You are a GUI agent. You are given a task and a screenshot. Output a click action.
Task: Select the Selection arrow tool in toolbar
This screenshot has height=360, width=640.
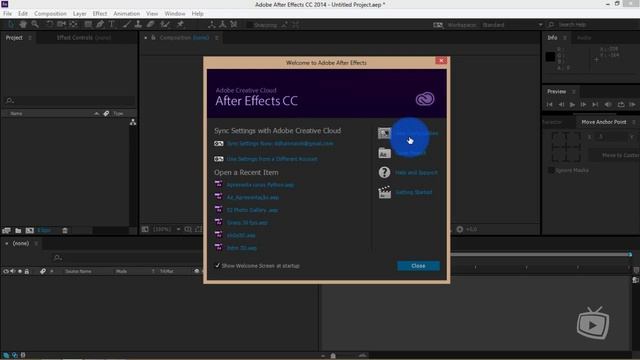pos(11,24)
